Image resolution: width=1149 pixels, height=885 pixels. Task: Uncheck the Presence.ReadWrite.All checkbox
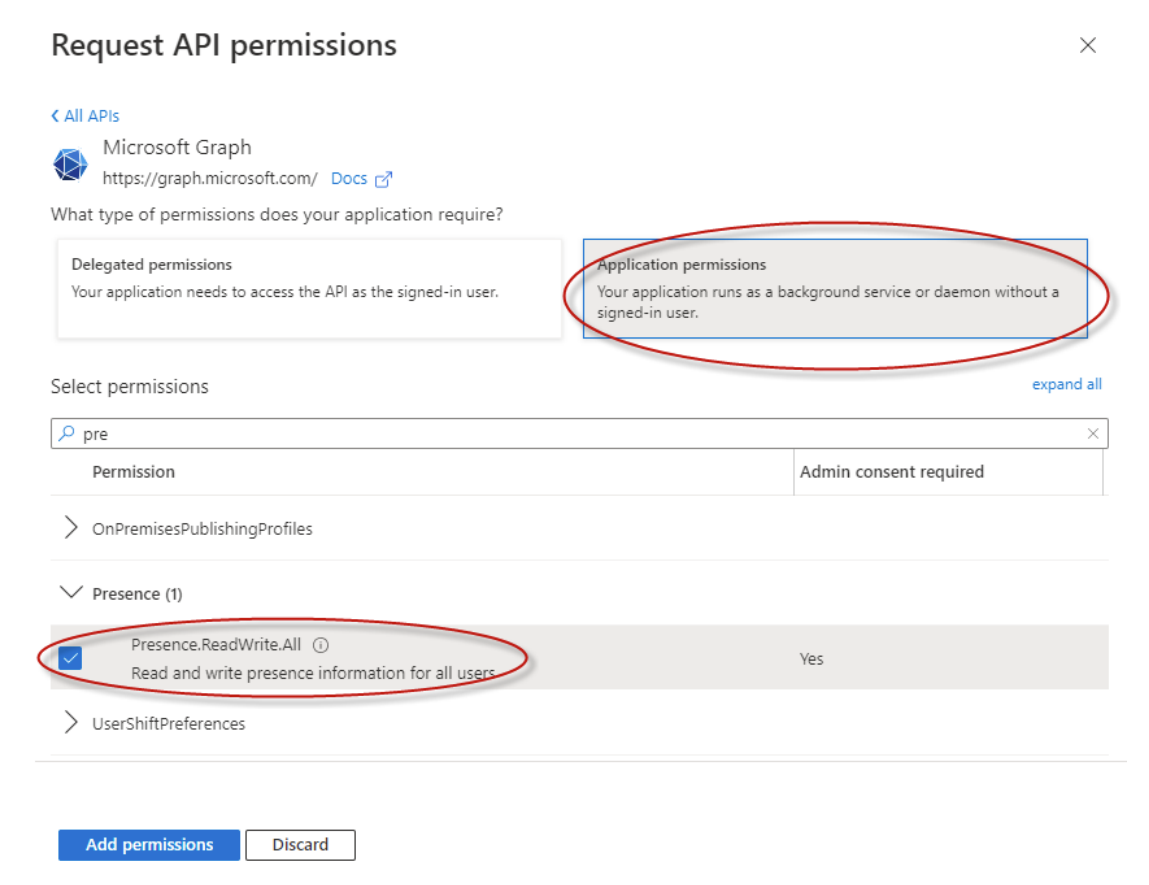[x=70, y=658]
